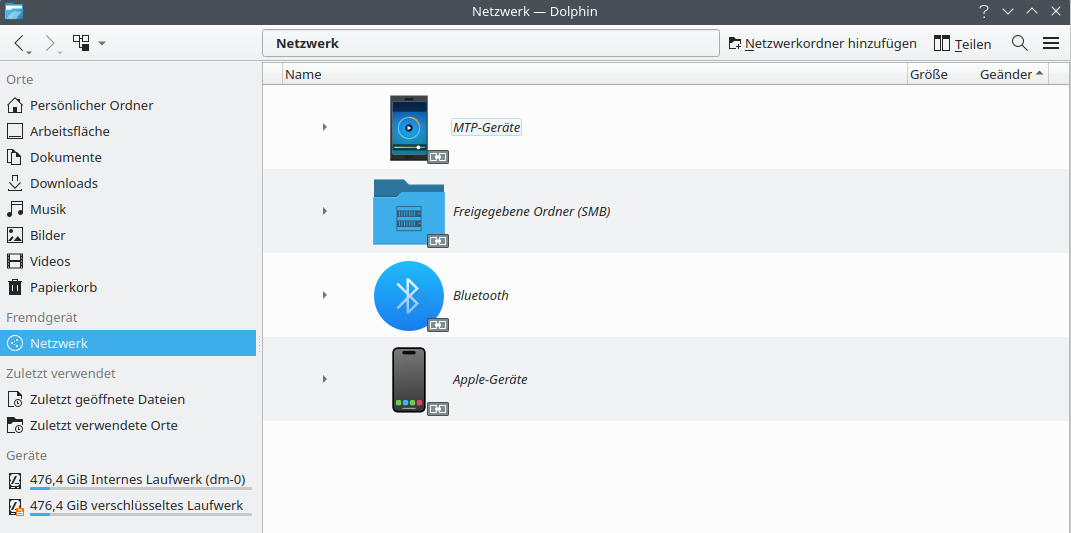Screen dimensions: 1071x533
Task: Click the Fremdgerät section header
Action: point(42,317)
